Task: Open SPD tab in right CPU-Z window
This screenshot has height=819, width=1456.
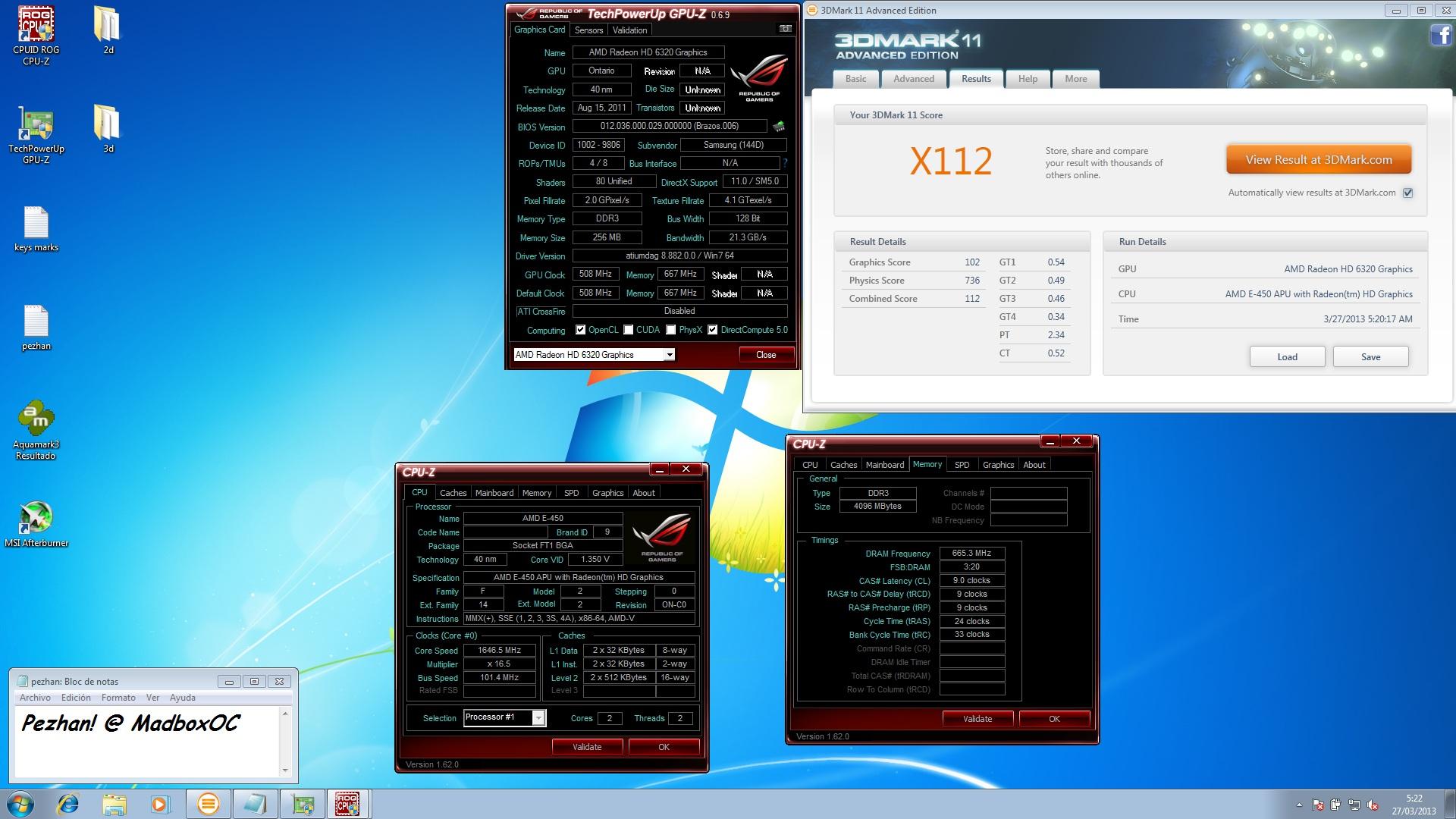Action: coord(962,465)
